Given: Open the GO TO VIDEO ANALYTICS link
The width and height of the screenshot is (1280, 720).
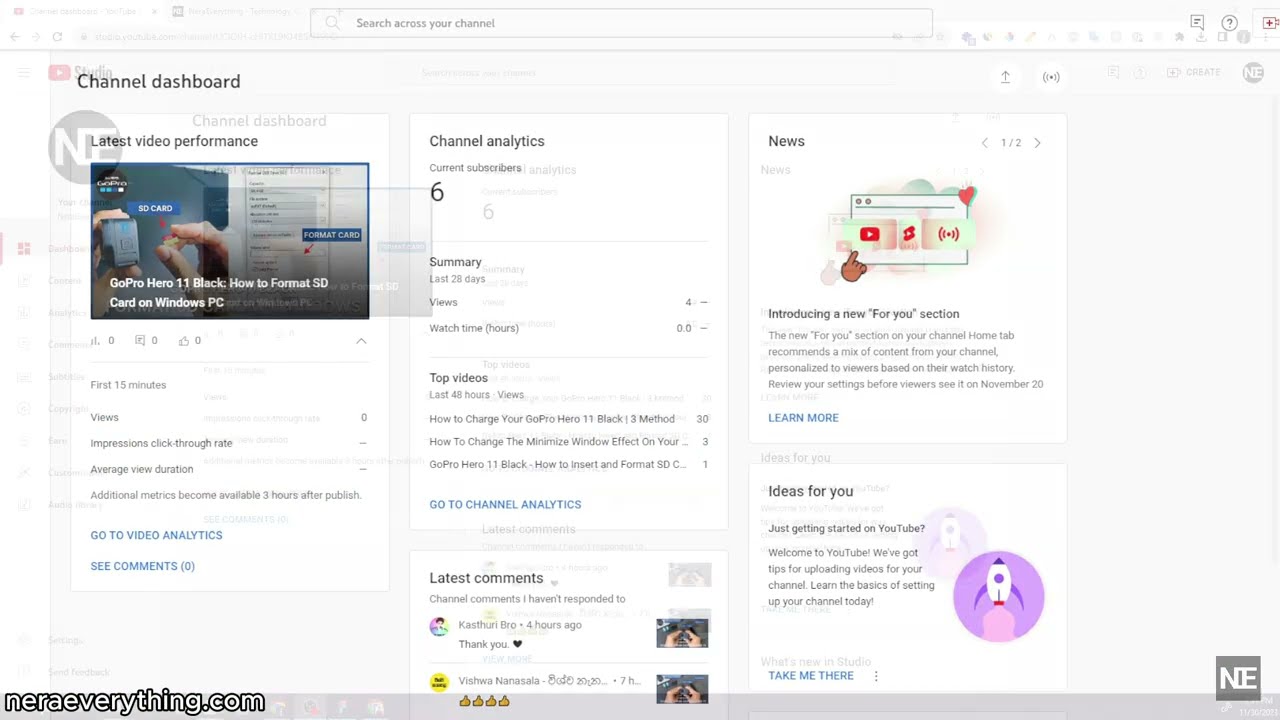Looking at the screenshot, I should click(x=157, y=535).
